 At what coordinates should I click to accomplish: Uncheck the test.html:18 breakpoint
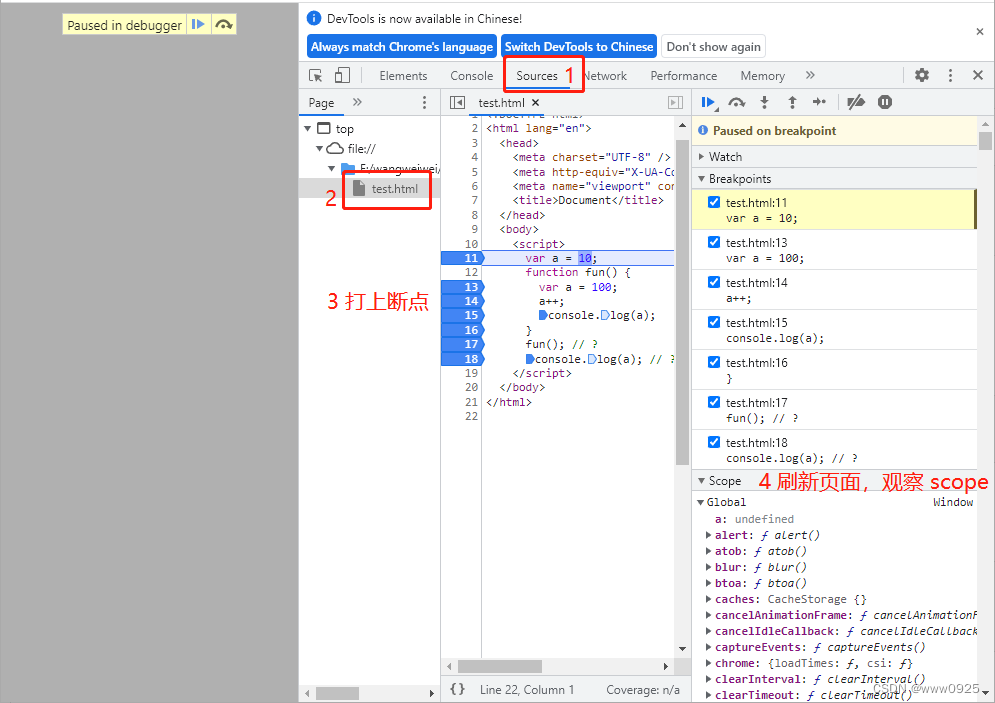[714, 442]
